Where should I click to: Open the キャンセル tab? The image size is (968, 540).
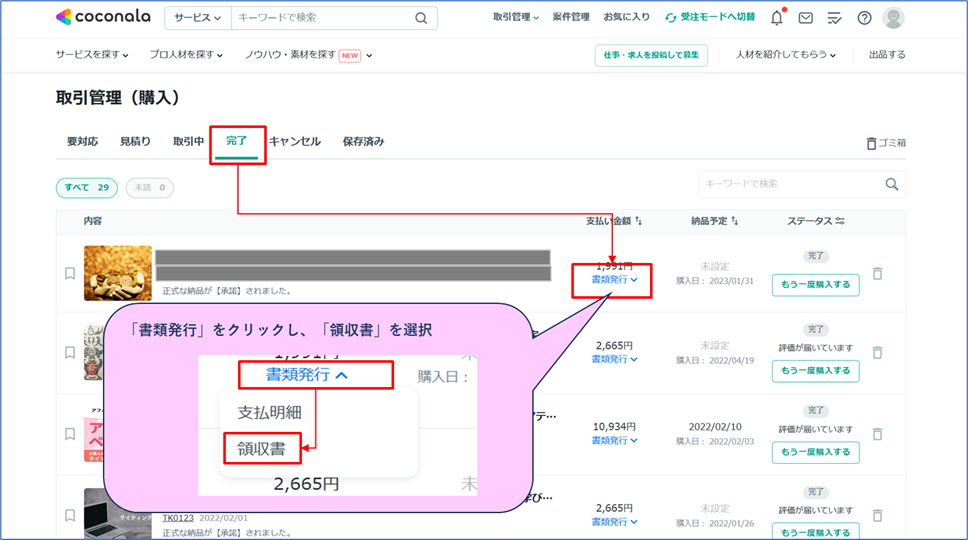[295, 142]
